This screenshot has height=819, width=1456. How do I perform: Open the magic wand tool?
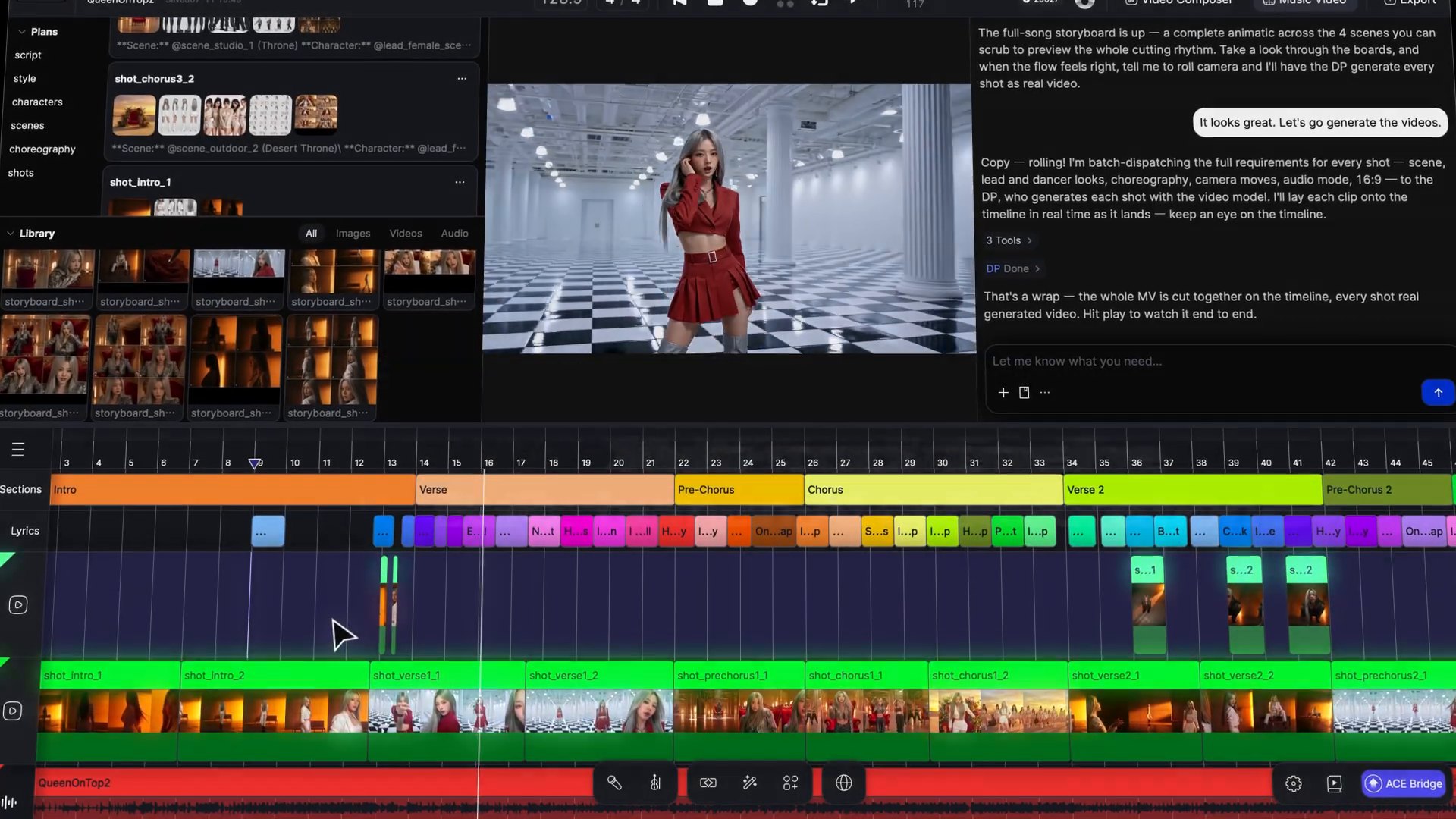pos(749,783)
